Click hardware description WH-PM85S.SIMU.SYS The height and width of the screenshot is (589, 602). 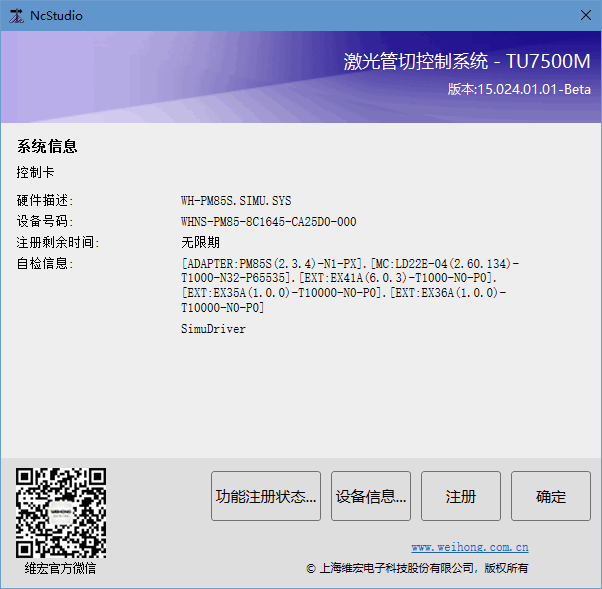tap(236, 200)
